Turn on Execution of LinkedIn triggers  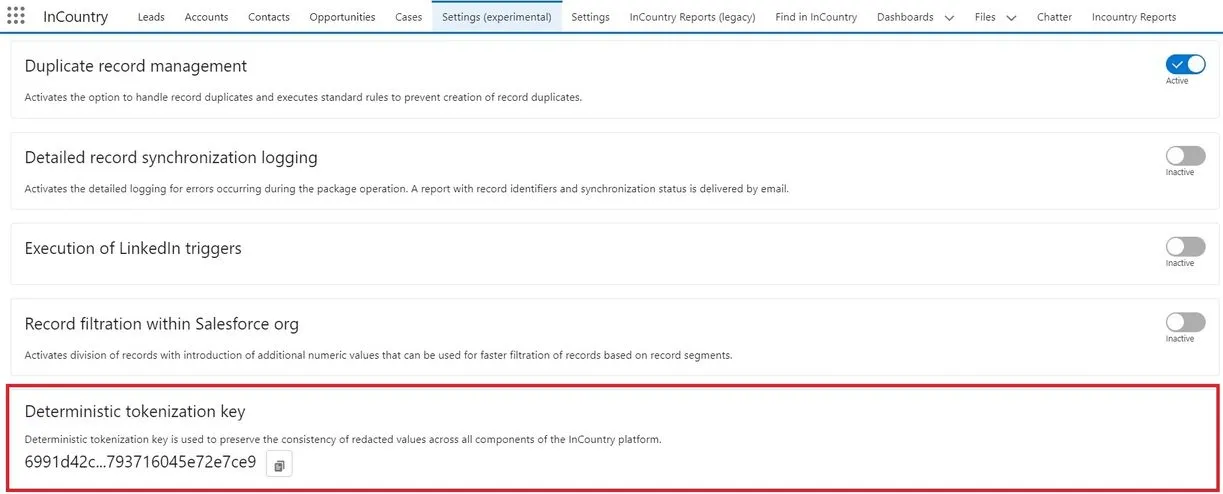click(x=1185, y=247)
